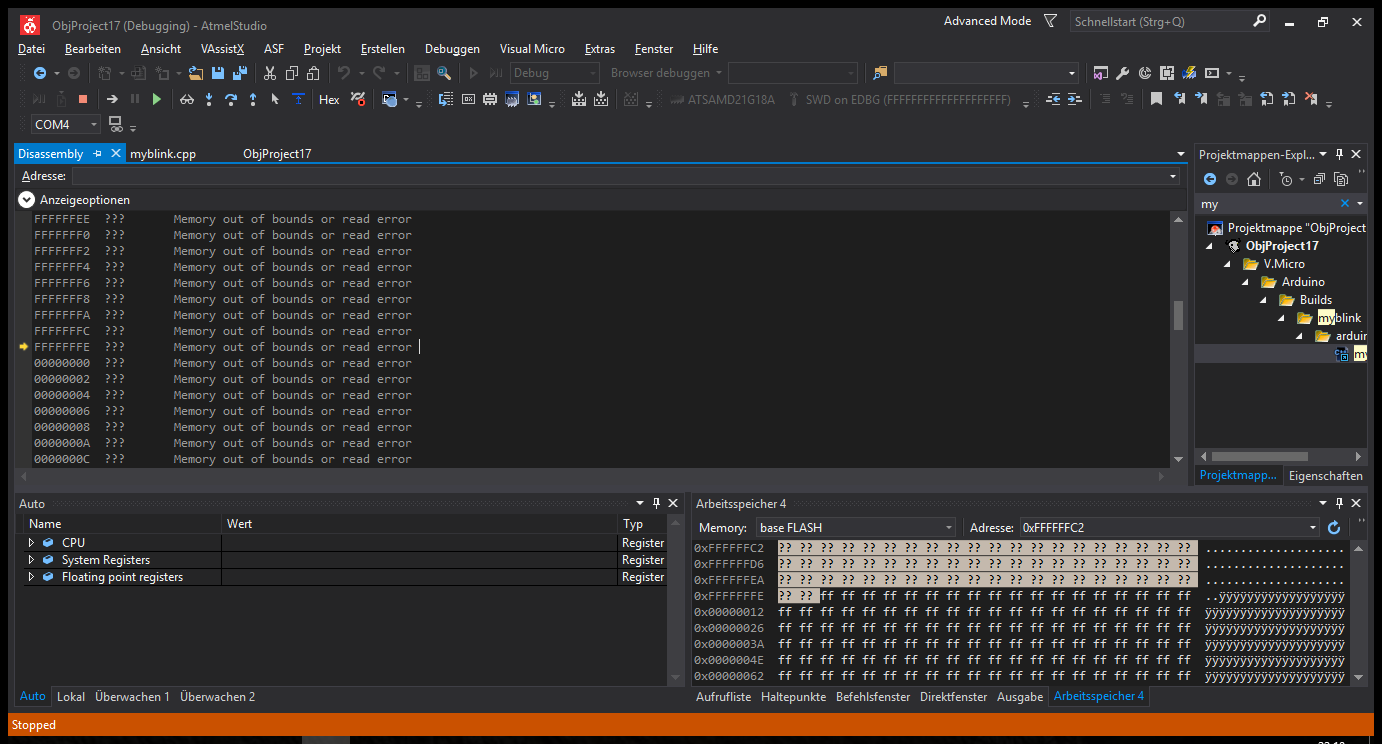Image resolution: width=1382 pixels, height=744 pixels.
Task: Click the Save All disks icon
Action: click(x=239, y=73)
